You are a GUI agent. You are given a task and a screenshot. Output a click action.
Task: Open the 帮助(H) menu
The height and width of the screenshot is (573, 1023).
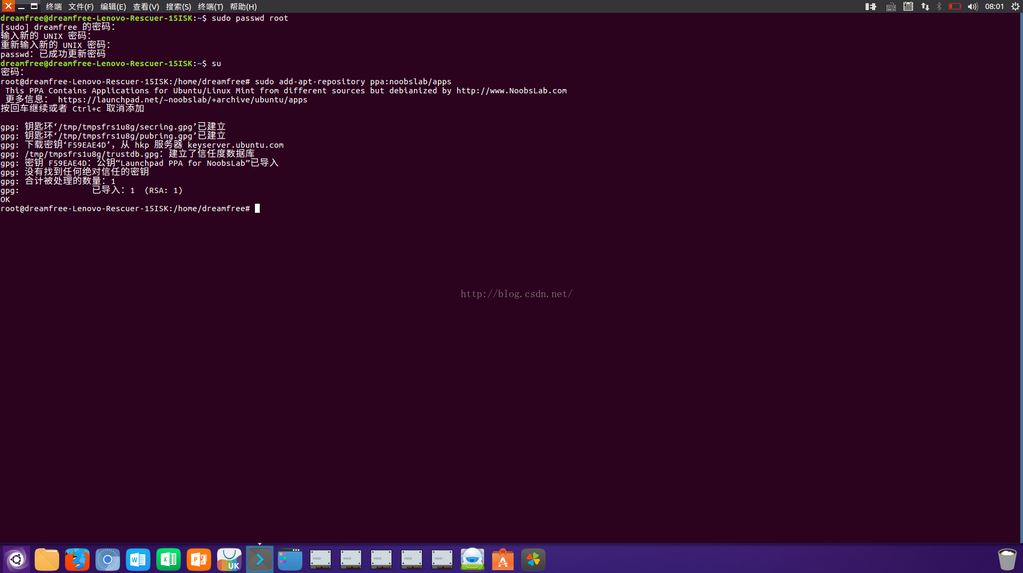243,7
